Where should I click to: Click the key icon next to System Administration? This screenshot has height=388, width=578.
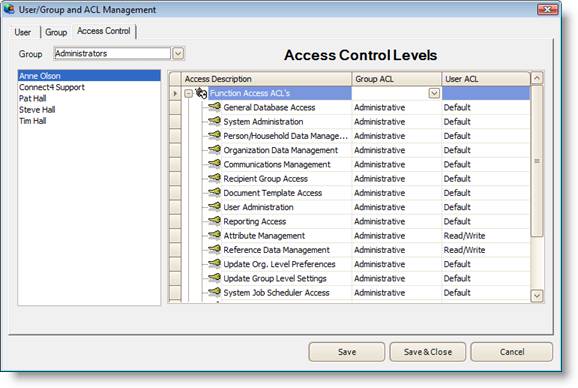[x=214, y=121]
